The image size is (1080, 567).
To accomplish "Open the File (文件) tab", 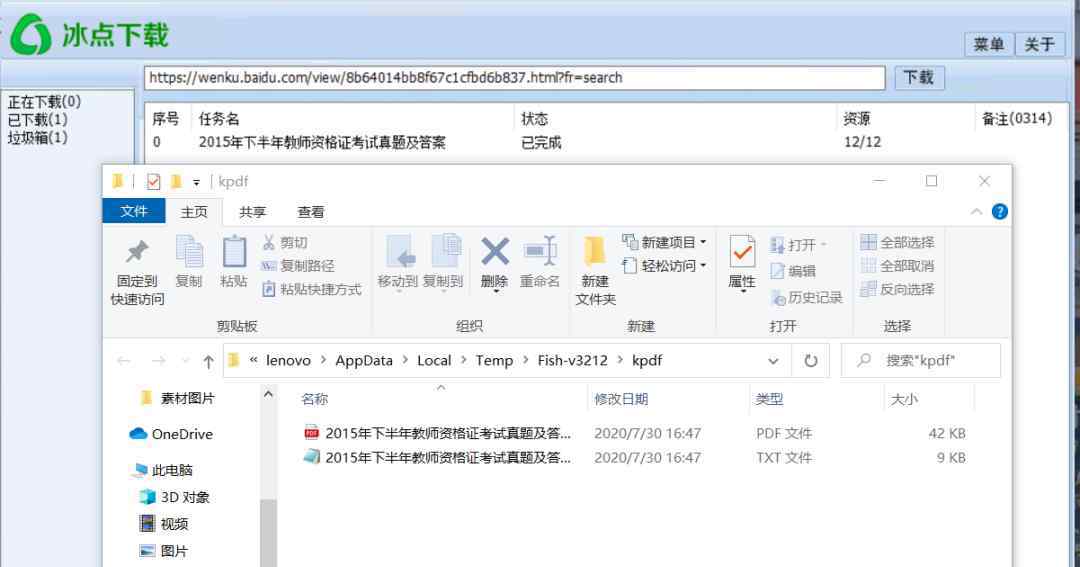I will pos(134,211).
